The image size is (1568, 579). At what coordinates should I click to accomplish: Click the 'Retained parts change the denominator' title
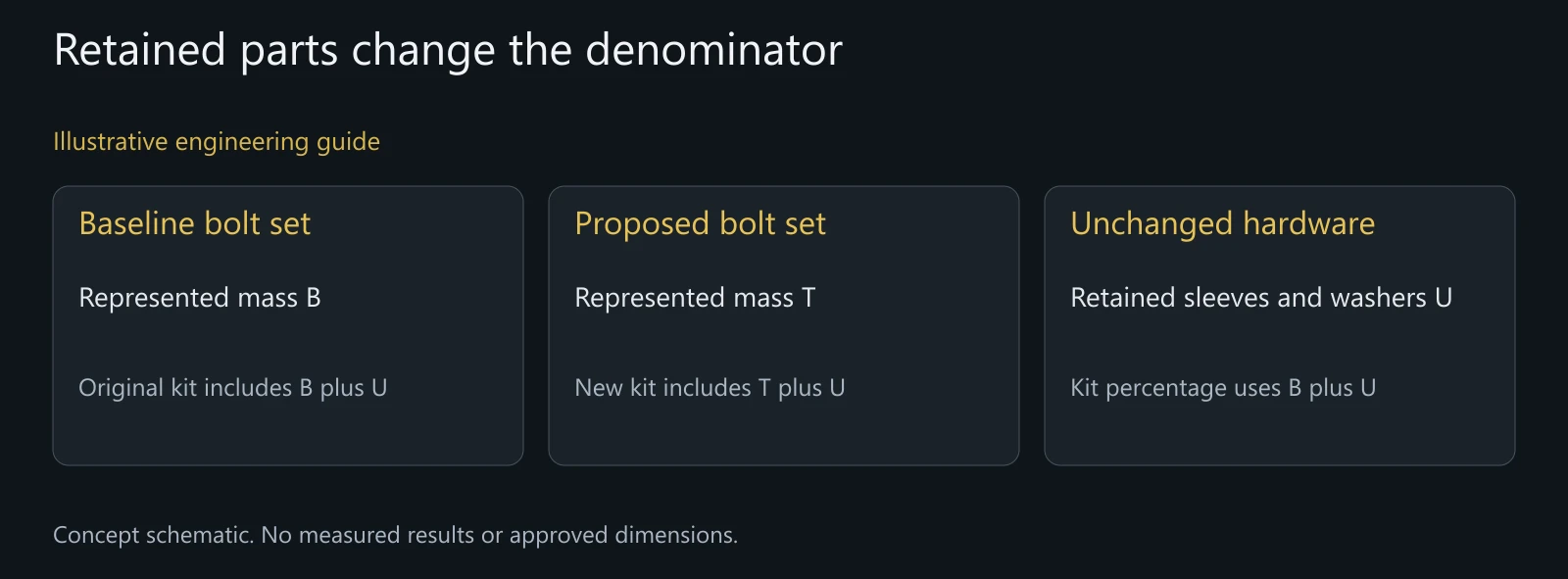click(448, 51)
